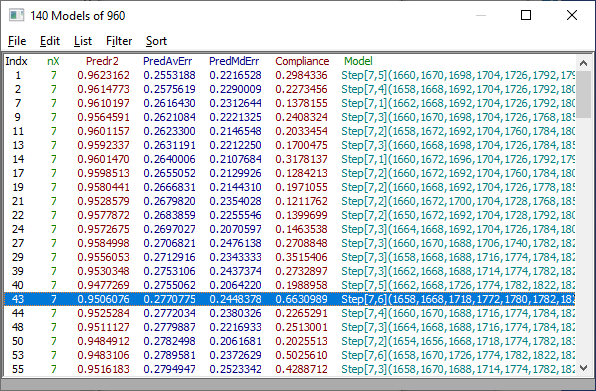Image resolution: width=596 pixels, height=391 pixels.
Task: Select model row with Indx 1
Action: 290,75
